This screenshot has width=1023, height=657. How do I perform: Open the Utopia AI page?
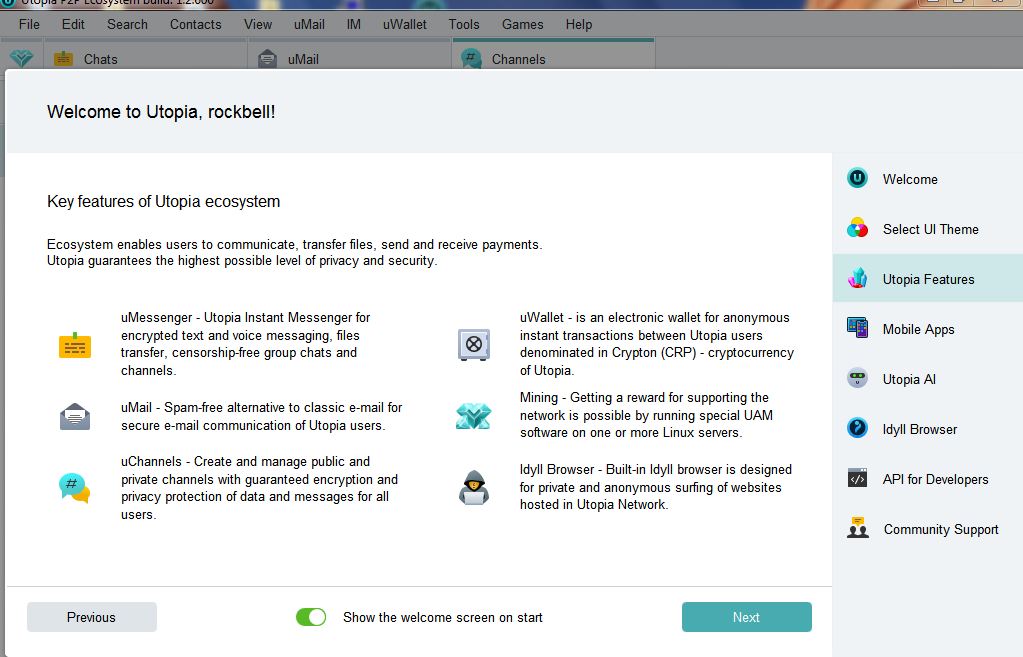[928, 379]
